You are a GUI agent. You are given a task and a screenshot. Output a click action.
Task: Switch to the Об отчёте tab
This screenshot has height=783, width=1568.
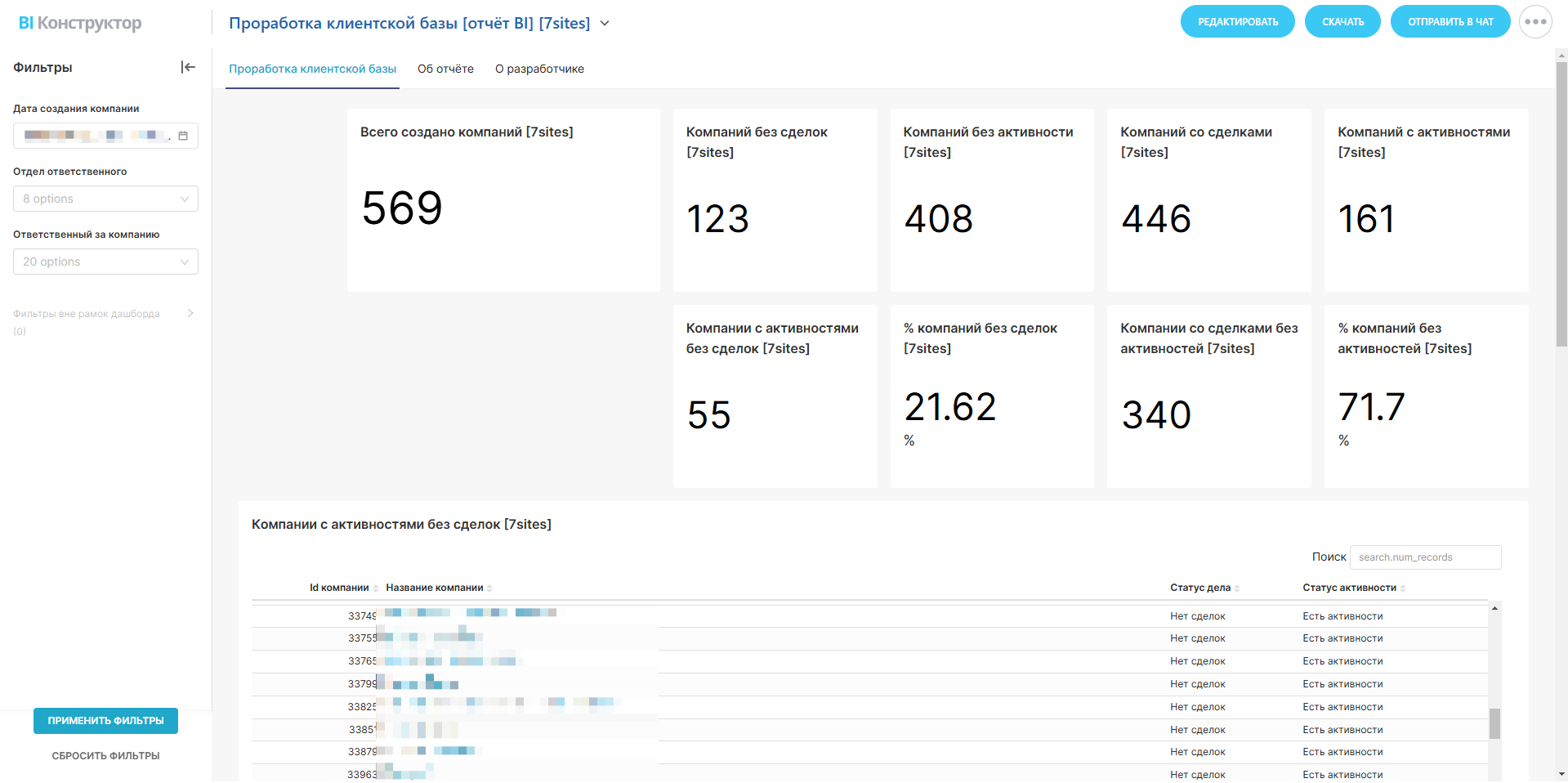(445, 69)
